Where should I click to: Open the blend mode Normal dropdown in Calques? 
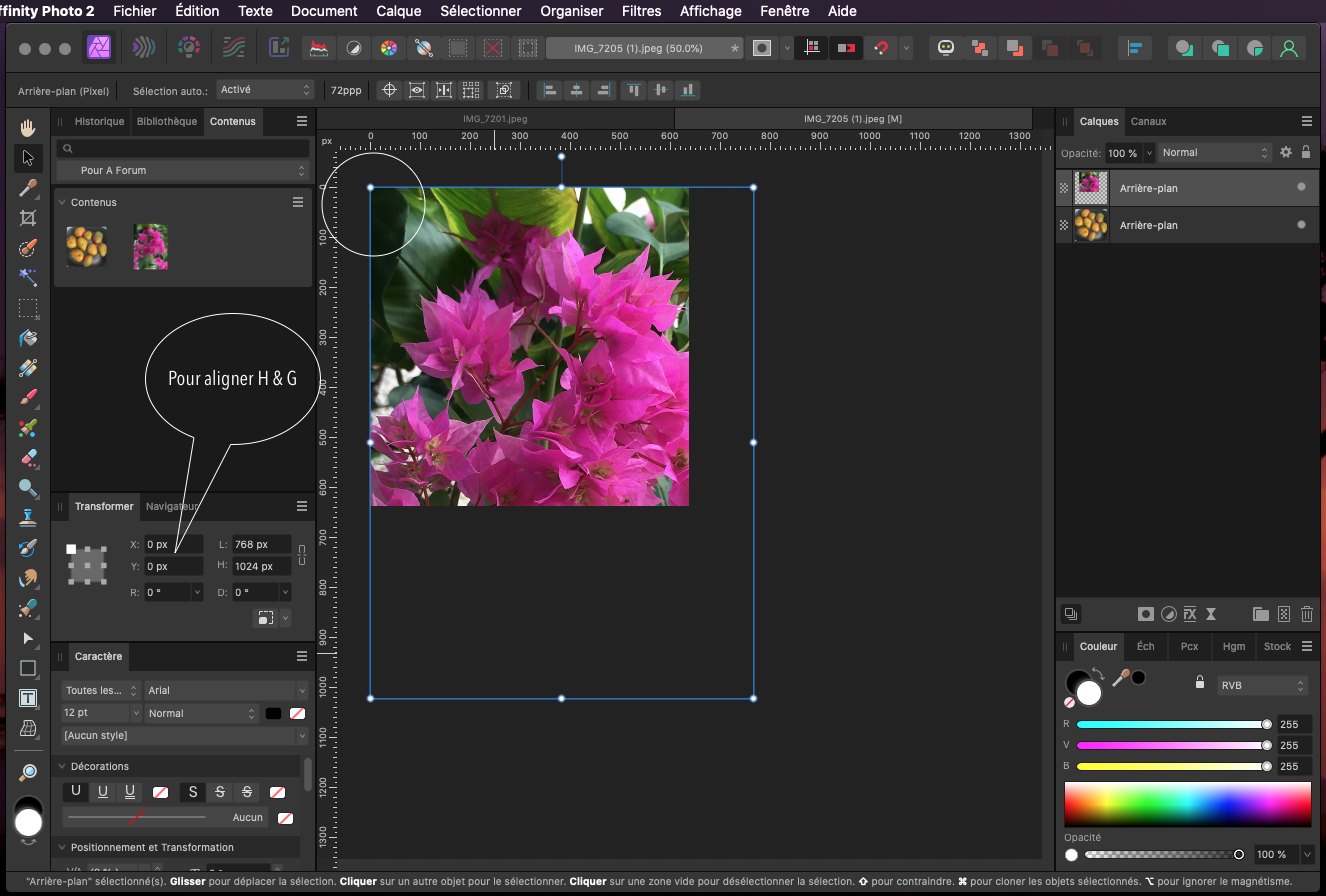coord(1214,153)
